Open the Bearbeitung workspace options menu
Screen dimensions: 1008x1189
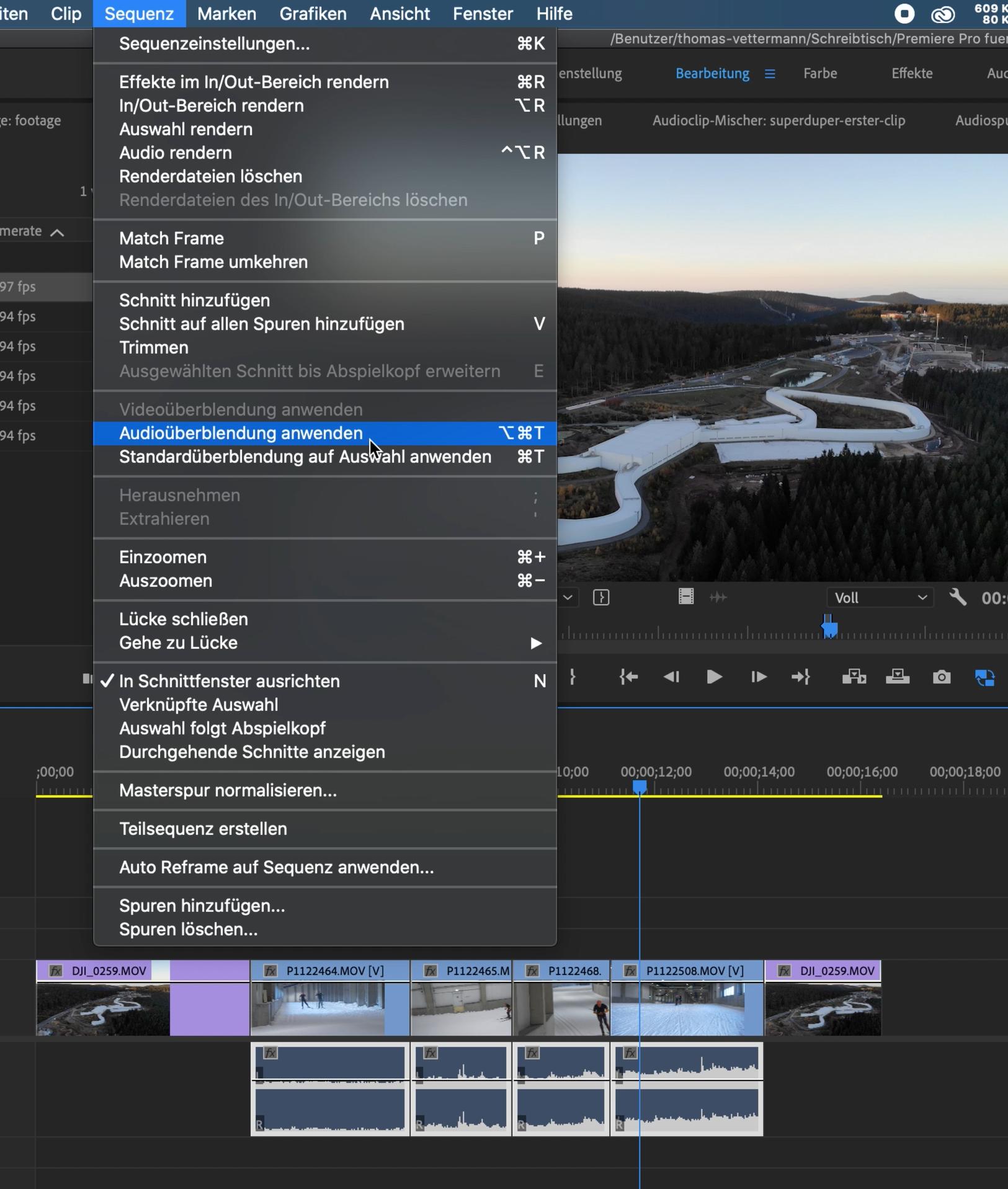point(770,74)
